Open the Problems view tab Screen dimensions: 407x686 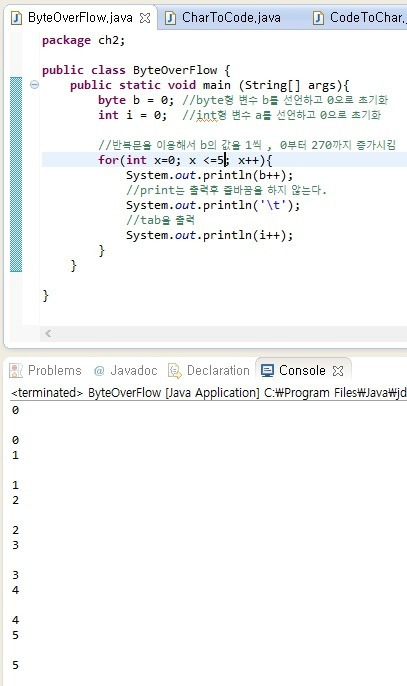coord(55,371)
